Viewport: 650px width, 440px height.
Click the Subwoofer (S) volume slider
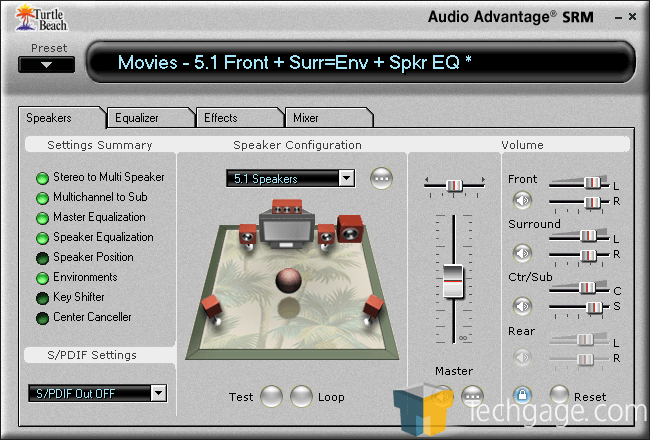594,308
